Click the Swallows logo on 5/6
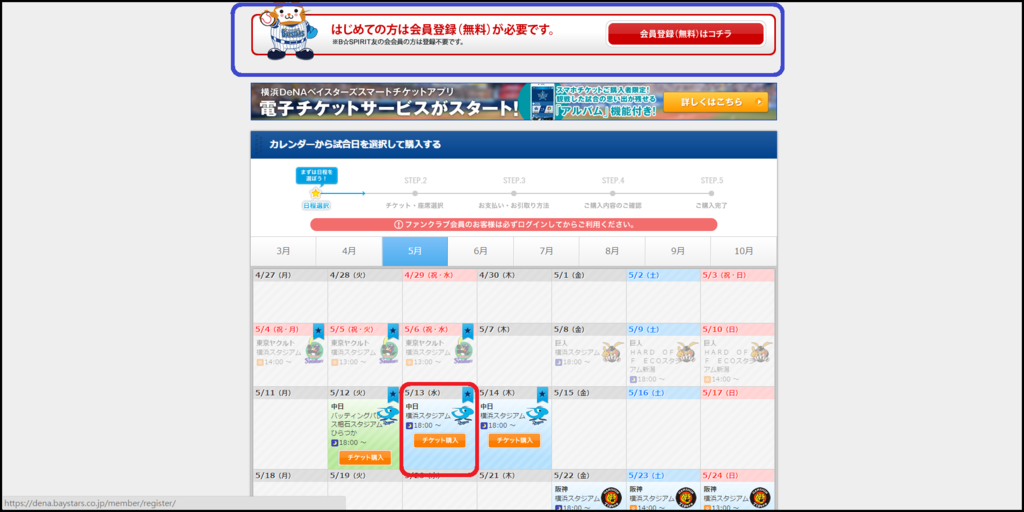The height and width of the screenshot is (512, 1024). [465, 353]
